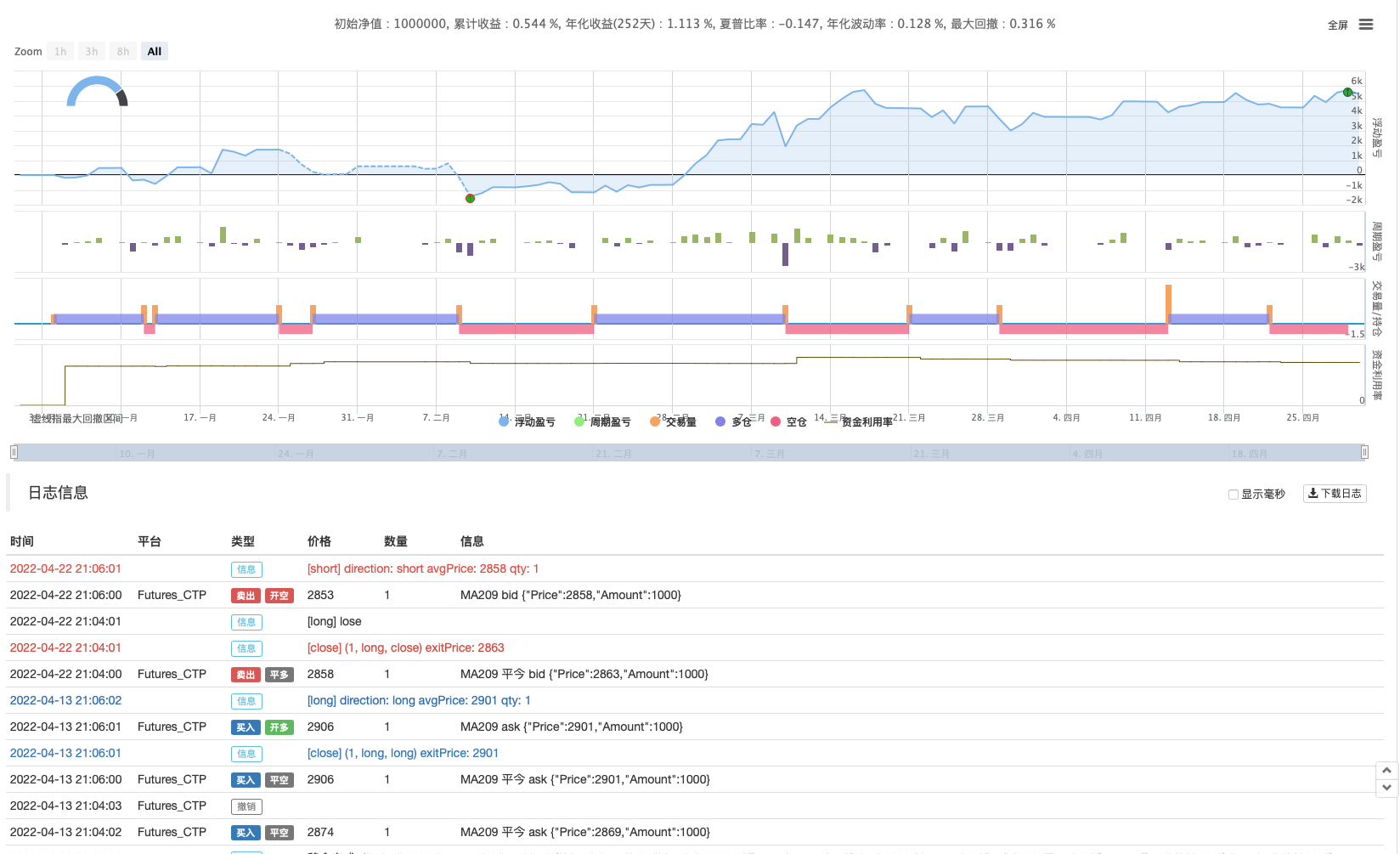Click price cell 2874
The image size is (1400, 854).
[320, 832]
